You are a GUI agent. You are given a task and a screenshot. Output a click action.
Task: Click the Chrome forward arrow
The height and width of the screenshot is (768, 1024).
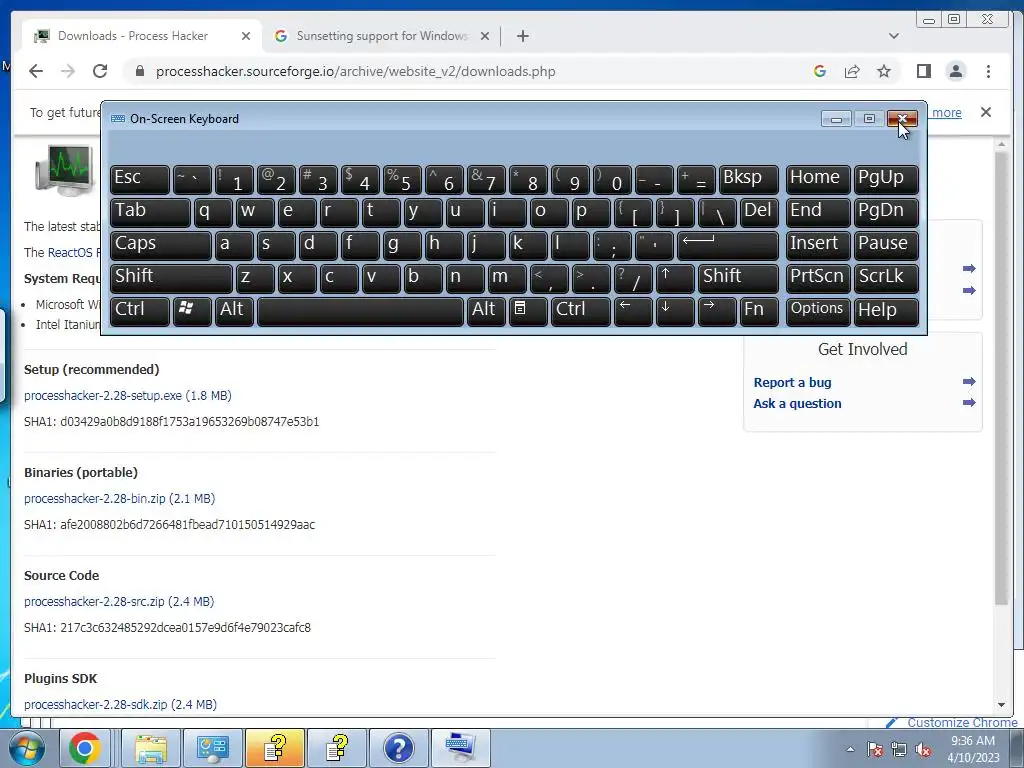pyautogui.click(x=68, y=71)
